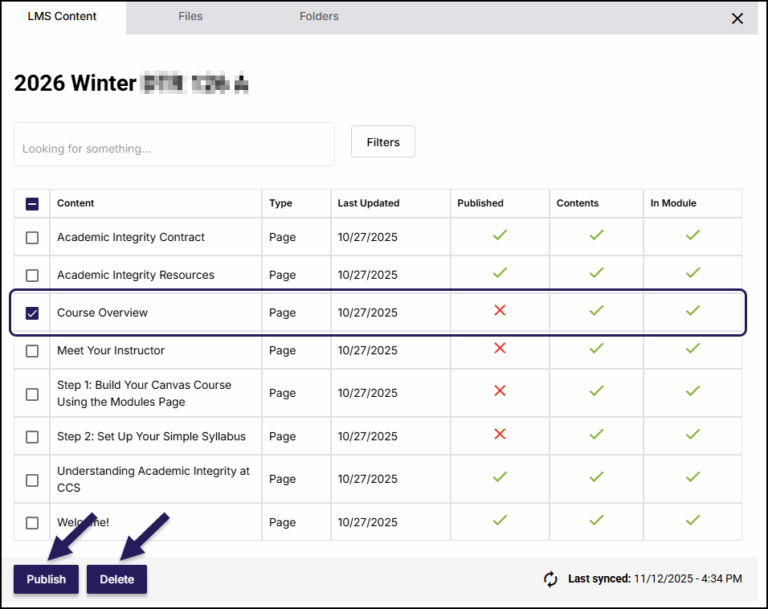Sort by the Type column header
The height and width of the screenshot is (609, 768).
(x=281, y=203)
